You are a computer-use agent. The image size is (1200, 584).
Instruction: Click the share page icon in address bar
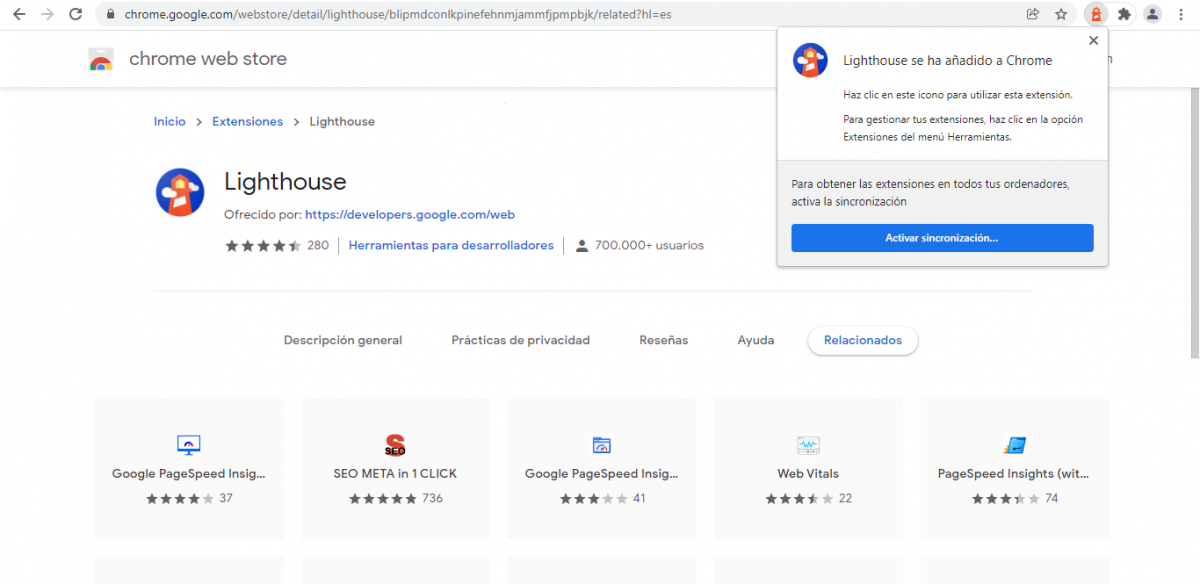[x=1033, y=14]
